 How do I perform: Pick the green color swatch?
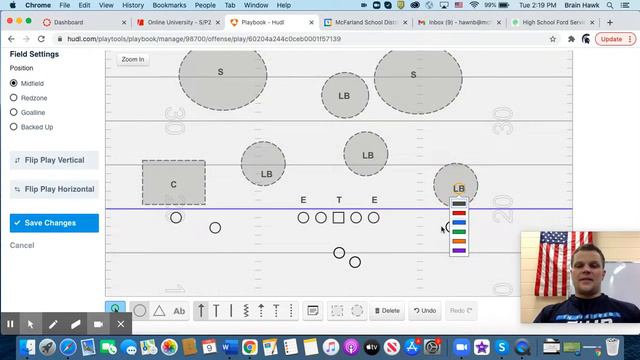(x=459, y=232)
